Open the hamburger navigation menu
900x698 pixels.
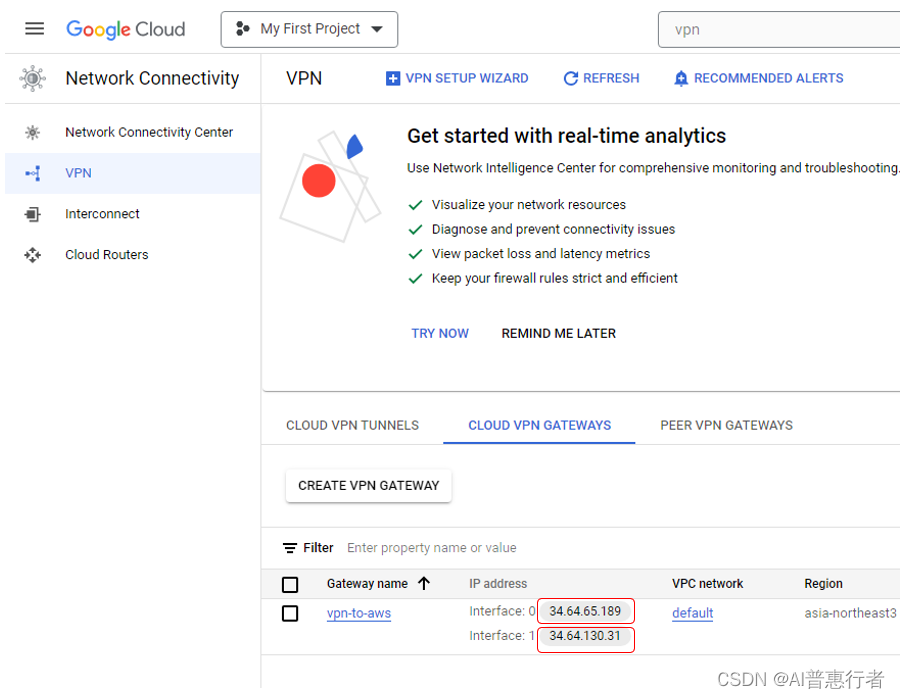34,29
